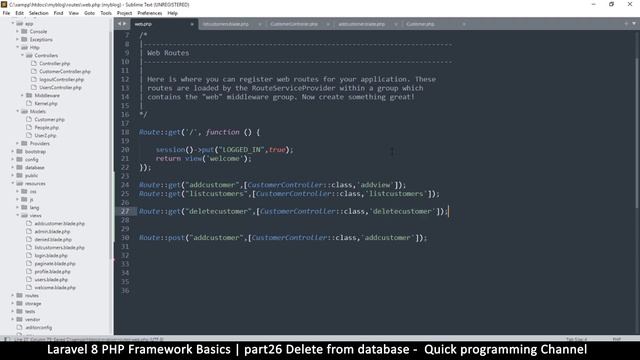This screenshot has width=640, height=360.
Task: Expand the vendor folder
Action: [x=13, y=319]
